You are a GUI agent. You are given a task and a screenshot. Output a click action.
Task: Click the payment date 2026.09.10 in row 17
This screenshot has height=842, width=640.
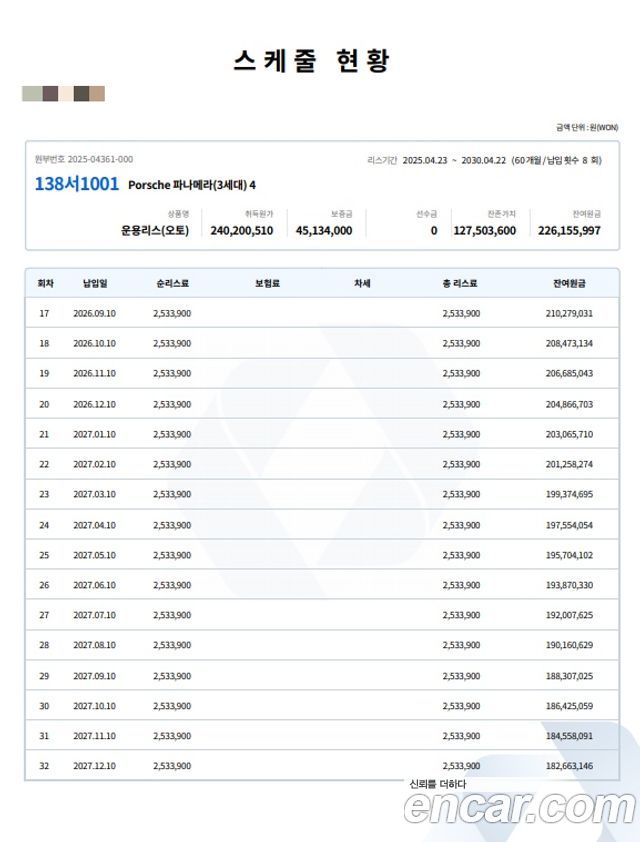point(94,313)
